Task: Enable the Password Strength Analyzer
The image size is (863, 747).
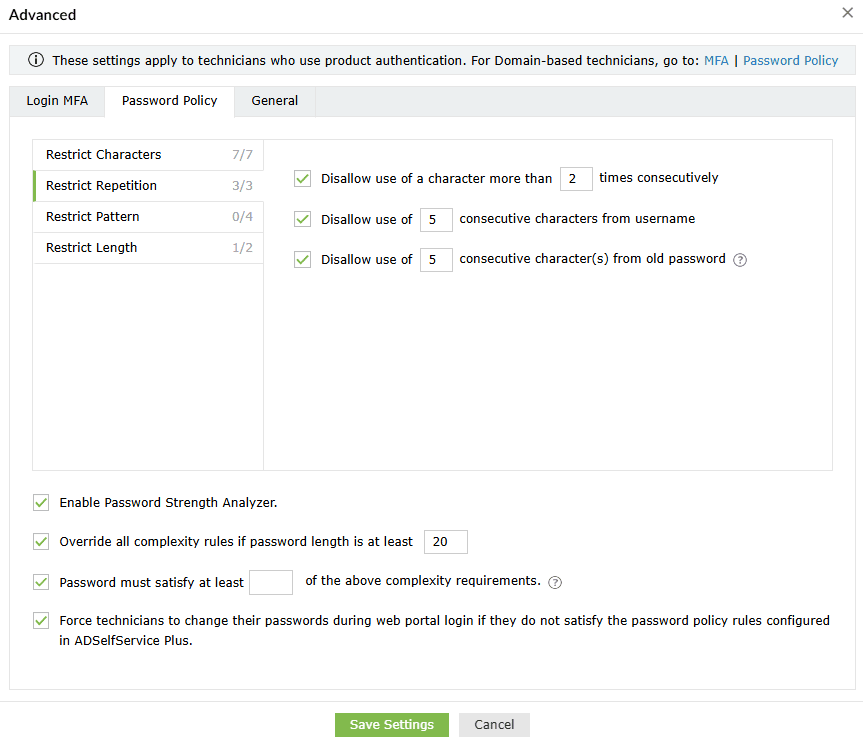Action: click(40, 502)
